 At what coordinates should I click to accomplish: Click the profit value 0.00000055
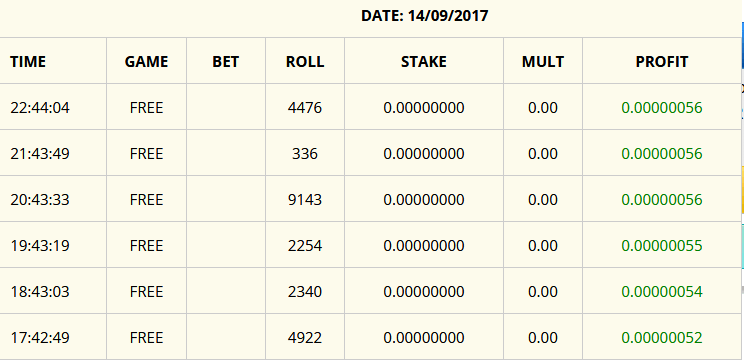tap(661, 246)
